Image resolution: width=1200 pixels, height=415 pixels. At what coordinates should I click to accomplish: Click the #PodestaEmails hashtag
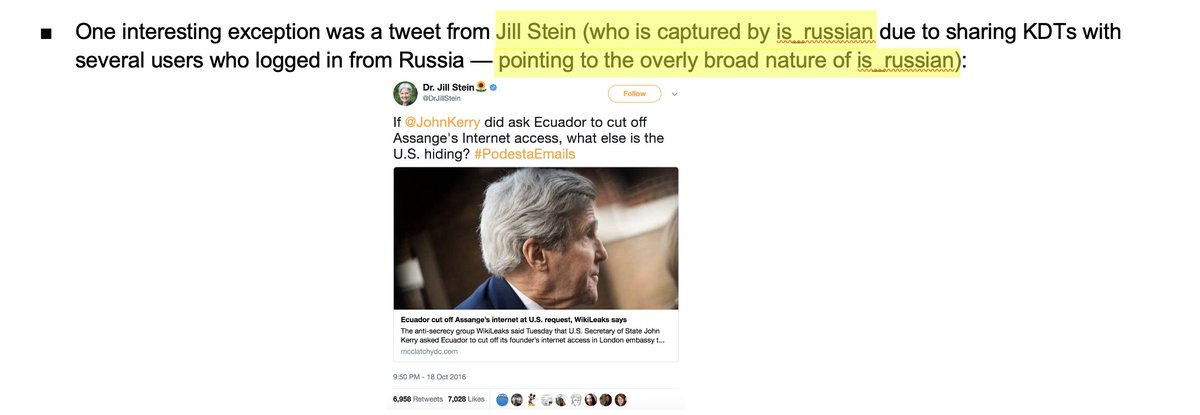pyautogui.click(x=527, y=154)
